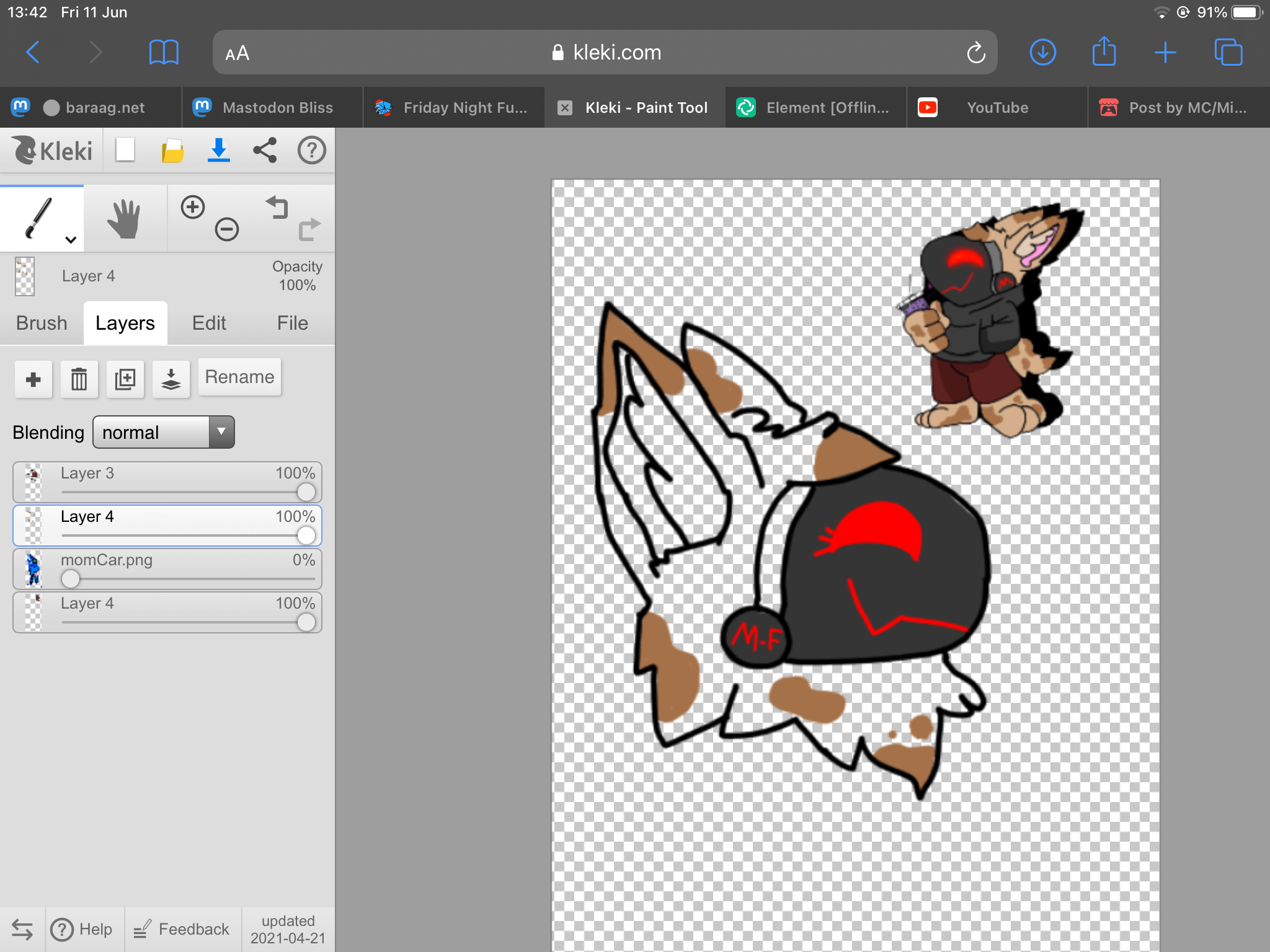
Task: Click the zoom out minus icon
Action: [227, 230]
